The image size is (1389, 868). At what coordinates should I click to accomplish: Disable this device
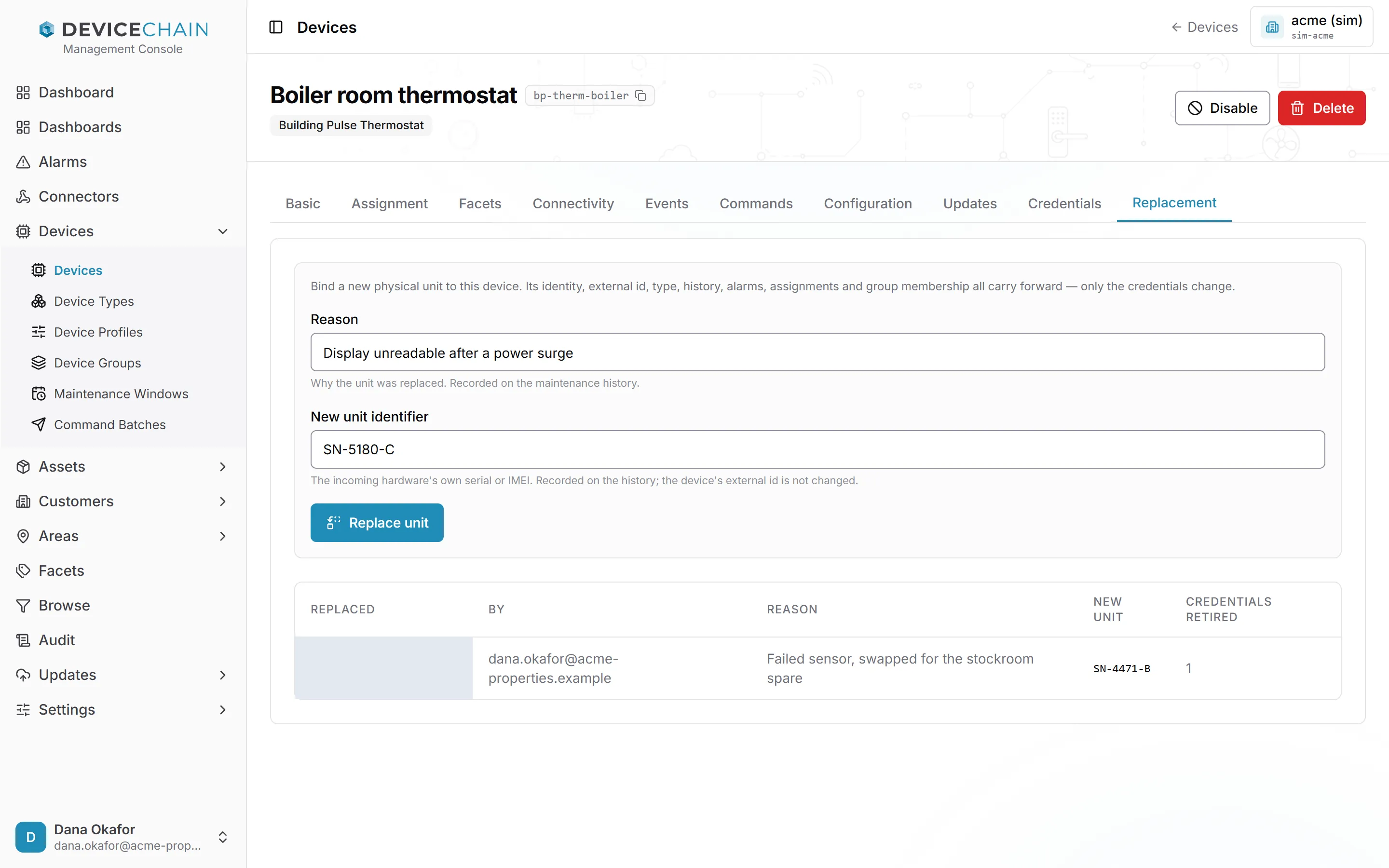tap(1222, 108)
